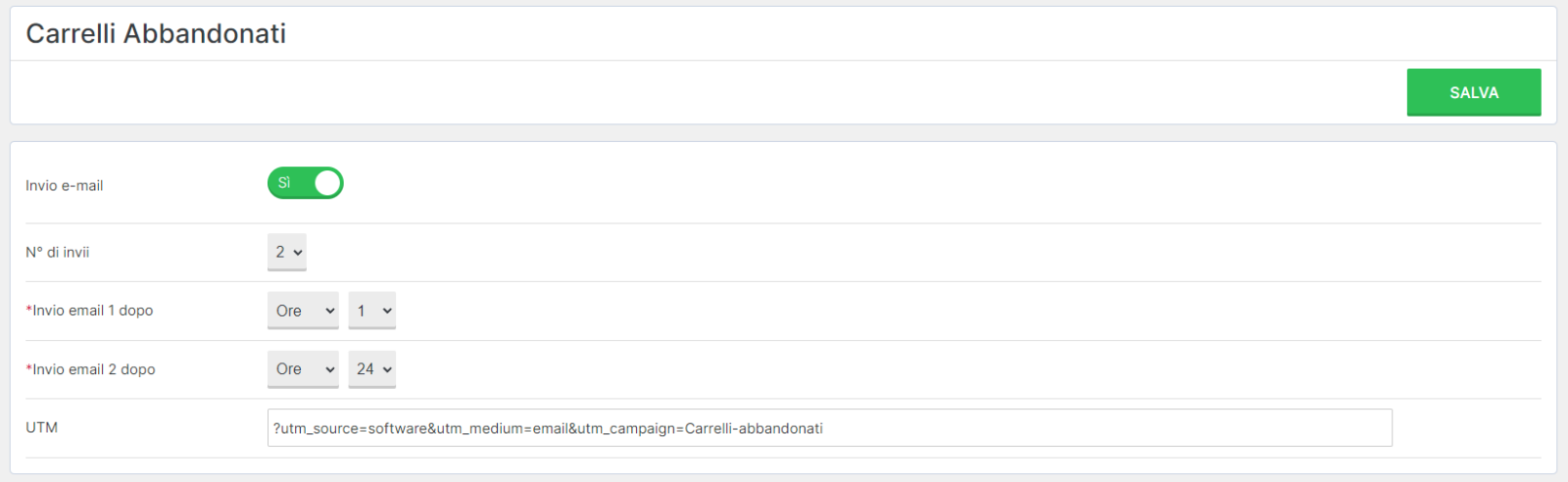Click the '*Invio email 1 dopo' label
The image size is (1568, 482).
point(89,311)
